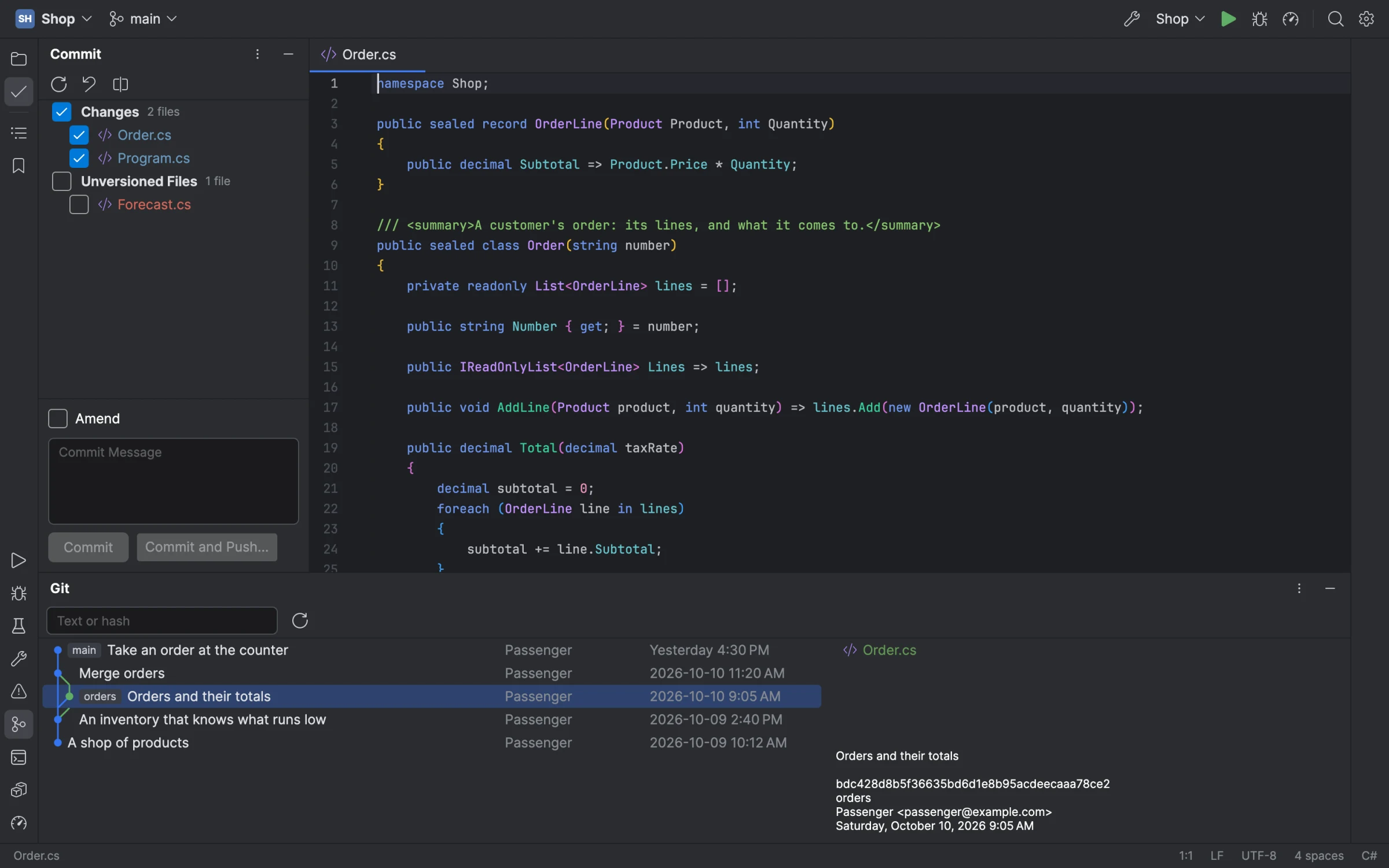Click line number 19 in the gutter

330,448
